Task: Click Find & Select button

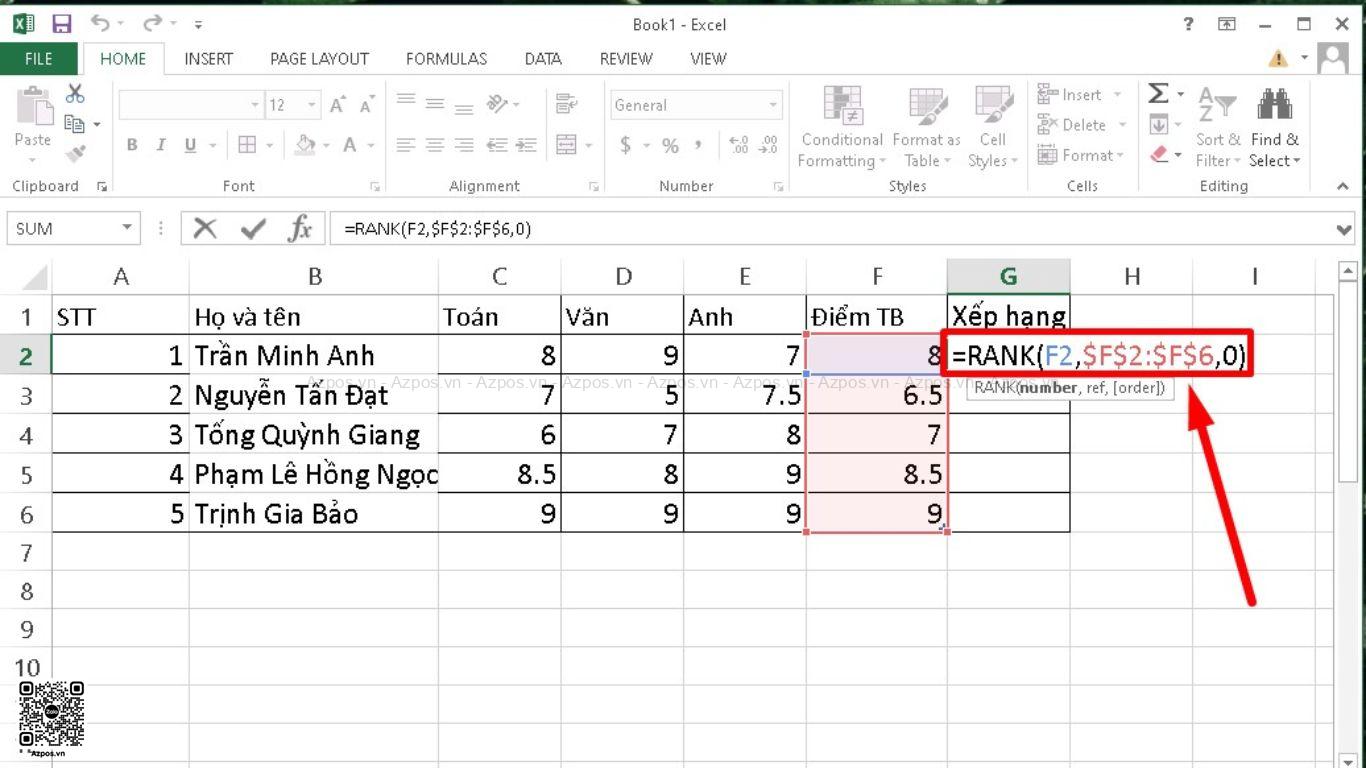Action: (x=1274, y=127)
